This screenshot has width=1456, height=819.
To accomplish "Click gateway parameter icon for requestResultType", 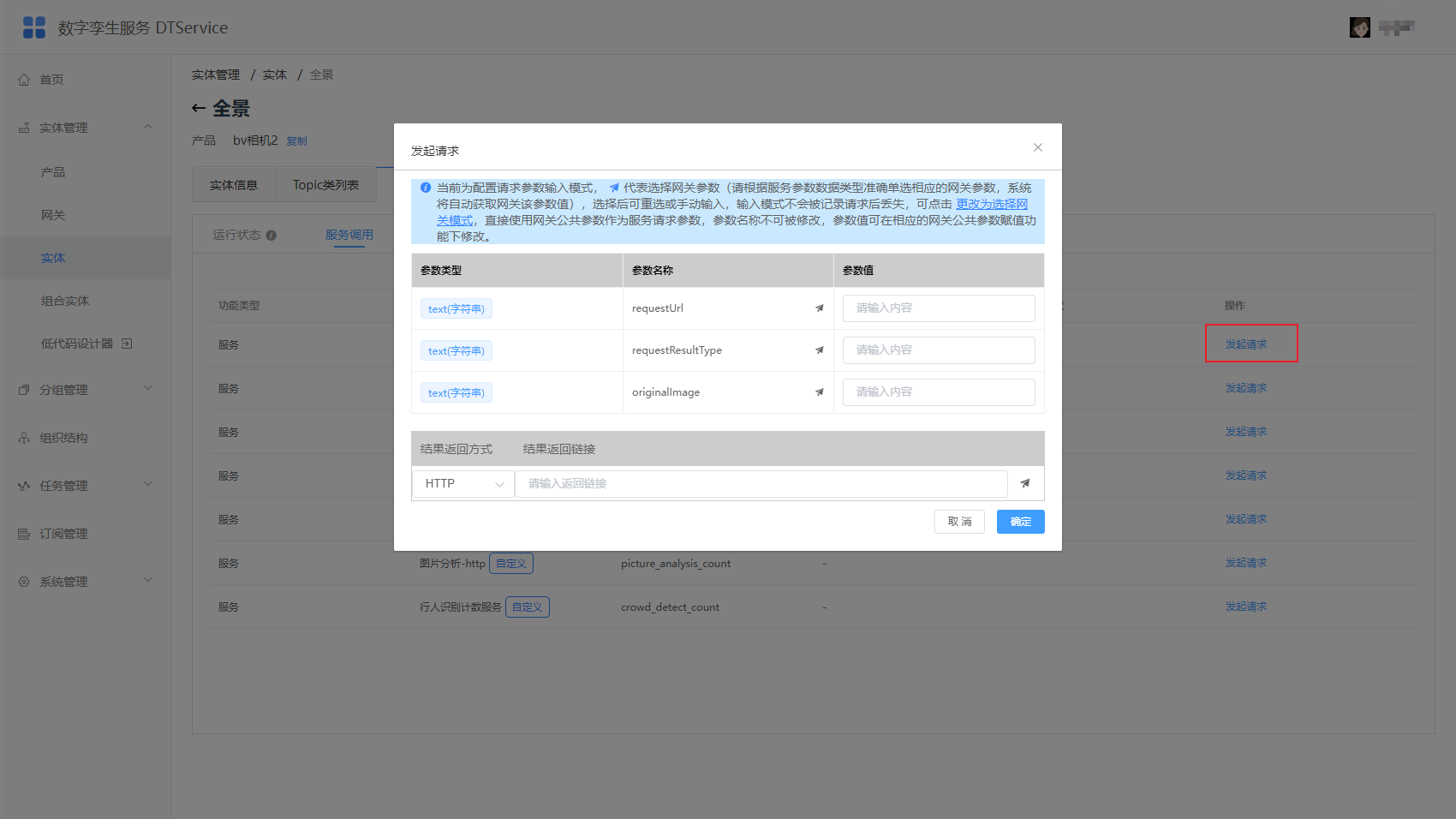I will pos(820,350).
